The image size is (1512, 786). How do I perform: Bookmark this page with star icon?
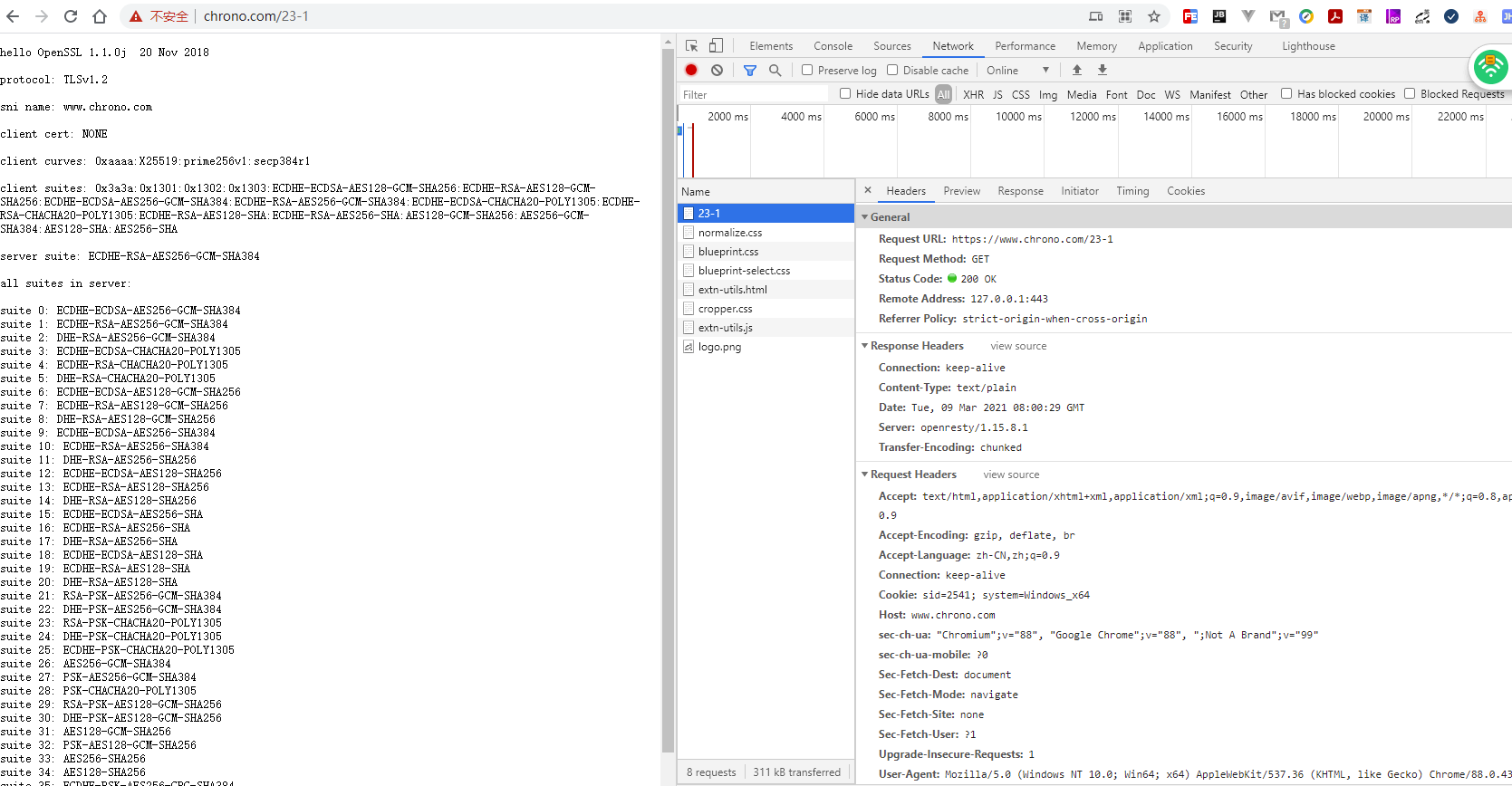(1154, 16)
